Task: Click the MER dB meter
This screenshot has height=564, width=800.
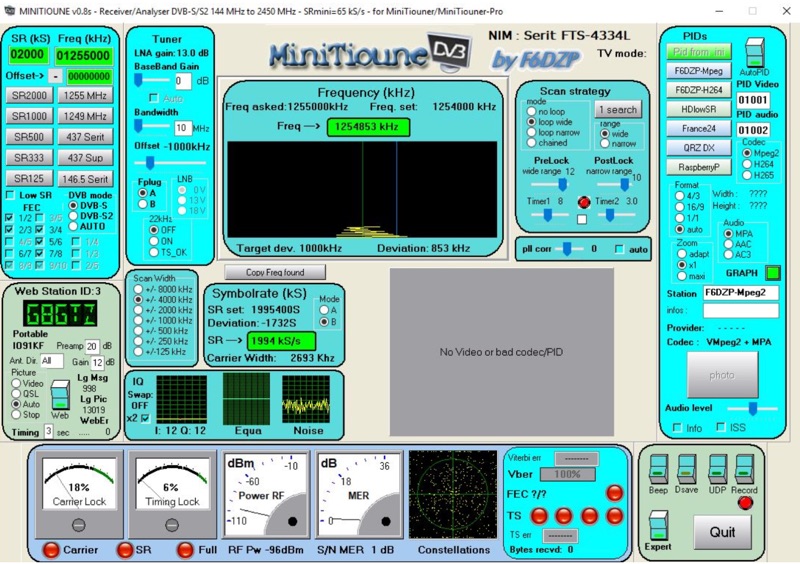Action: pyautogui.click(x=359, y=495)
